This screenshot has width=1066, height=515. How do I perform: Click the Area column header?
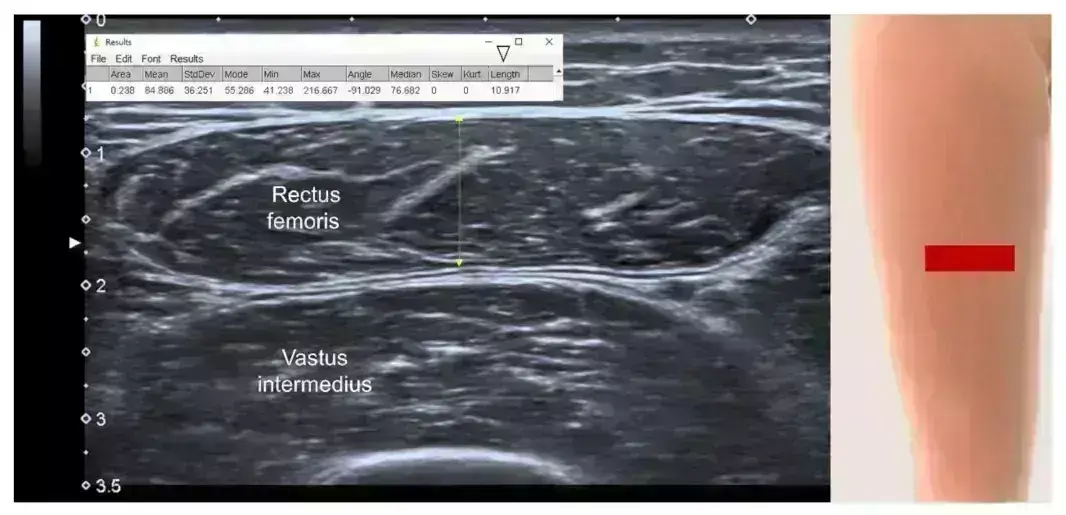pyautogui.click(x=121, y=74)
